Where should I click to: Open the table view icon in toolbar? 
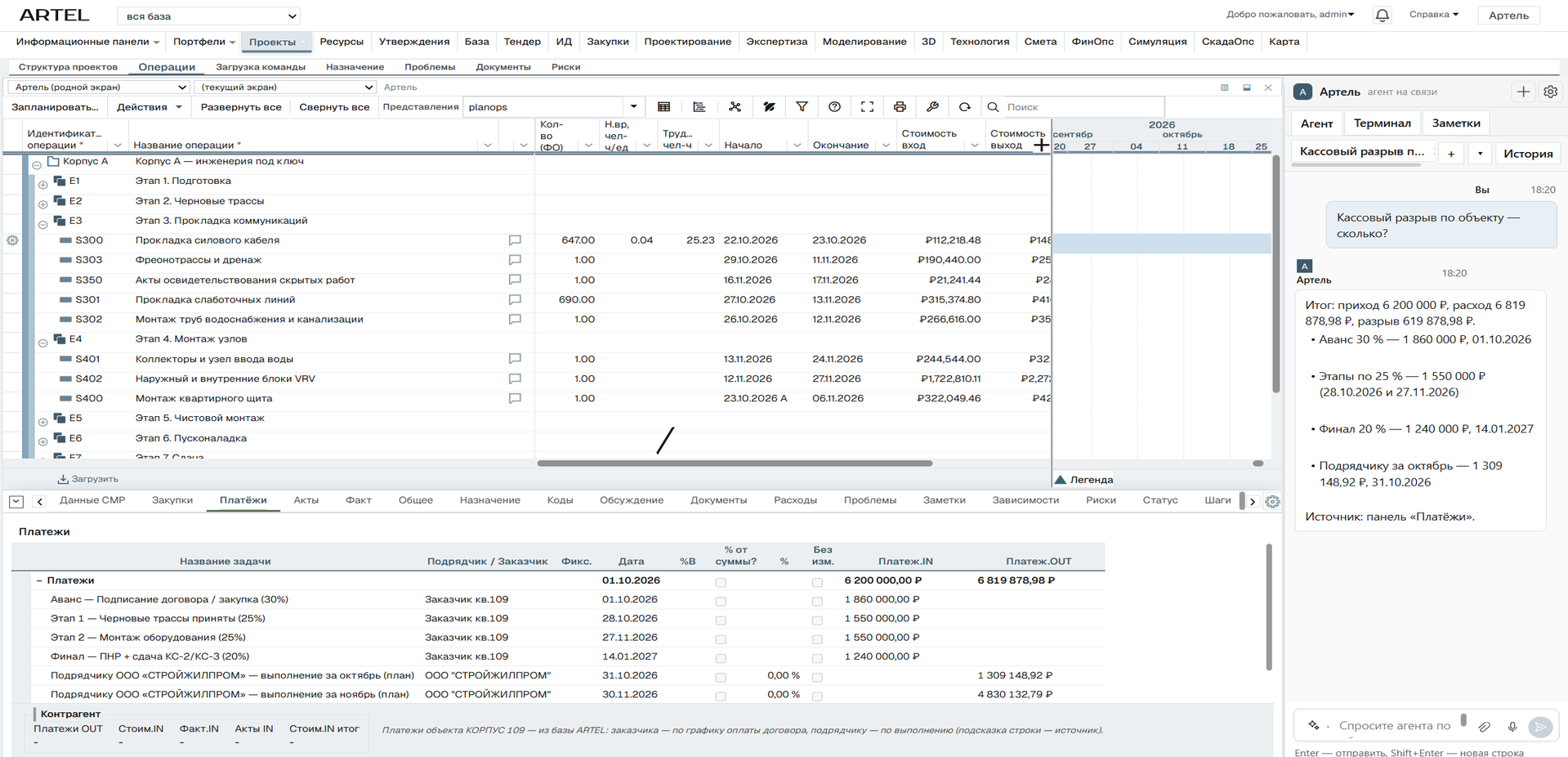[663, 107]
